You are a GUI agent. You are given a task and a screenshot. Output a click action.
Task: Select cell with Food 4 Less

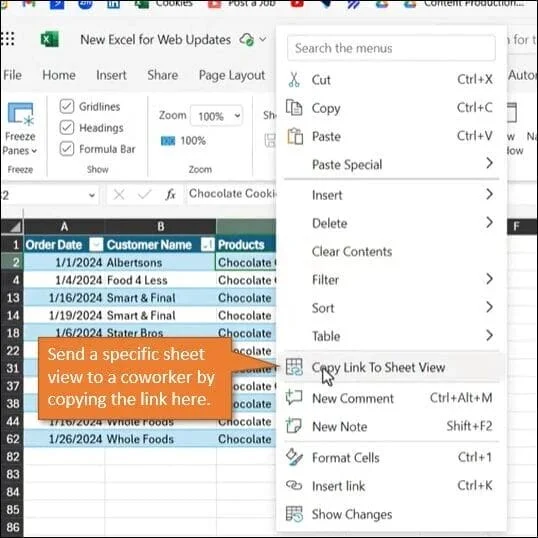coord(161,280)
